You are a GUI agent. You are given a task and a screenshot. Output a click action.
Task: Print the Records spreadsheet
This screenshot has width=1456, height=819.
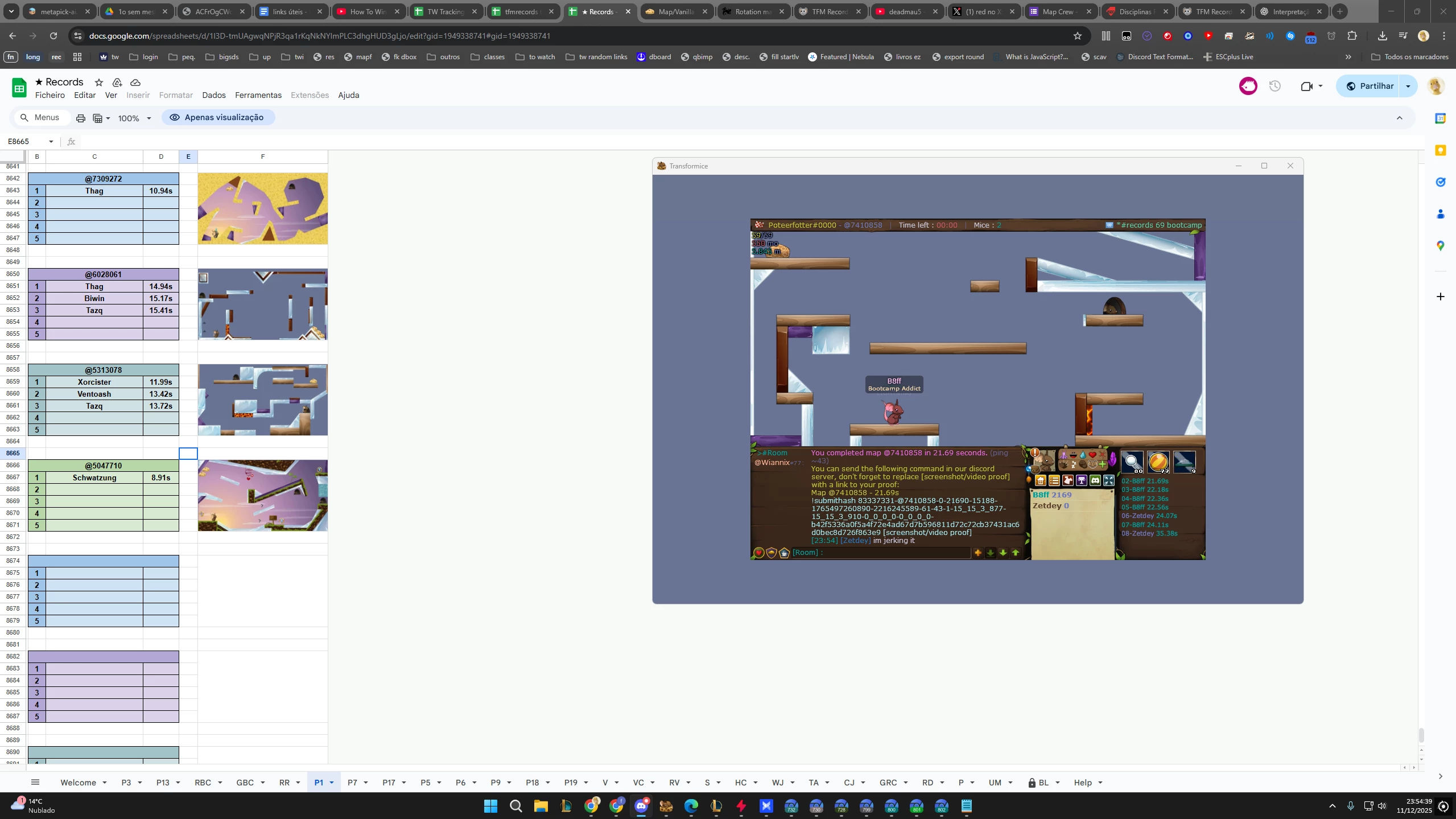[81, 118]
